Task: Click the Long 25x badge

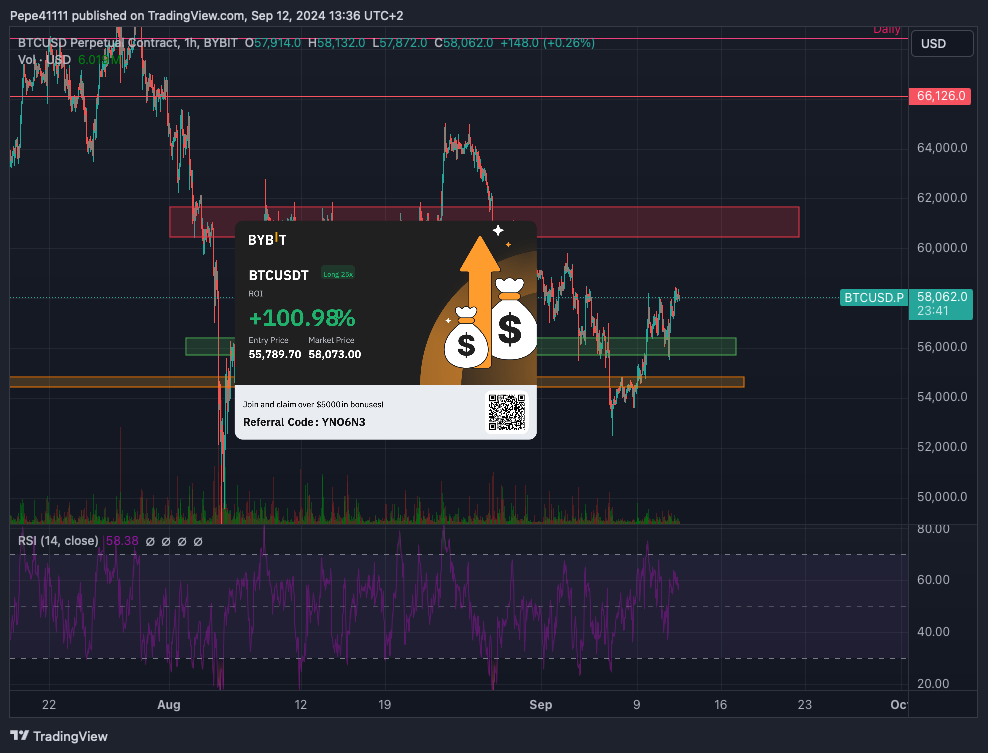Action: (338, 274)
